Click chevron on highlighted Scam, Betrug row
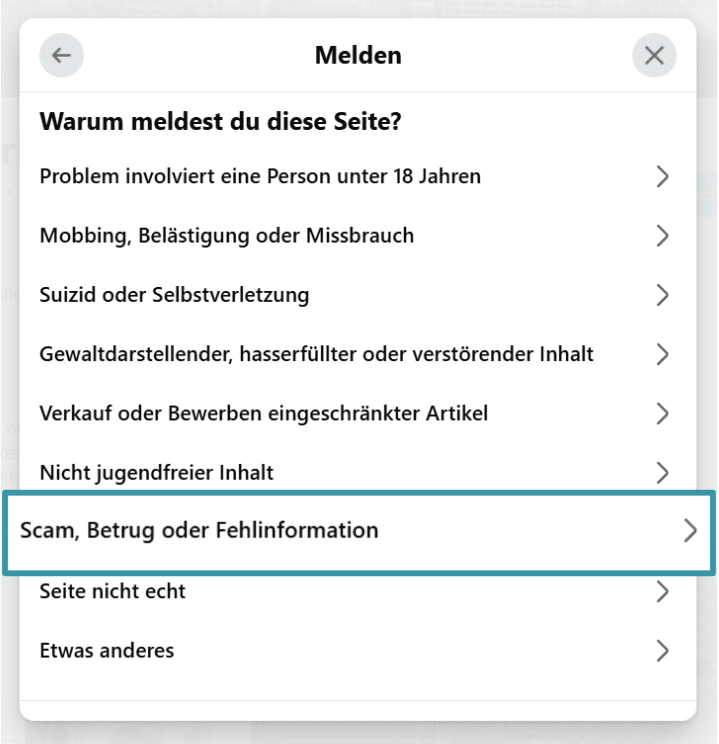719x744 pixels. point(688,530)
